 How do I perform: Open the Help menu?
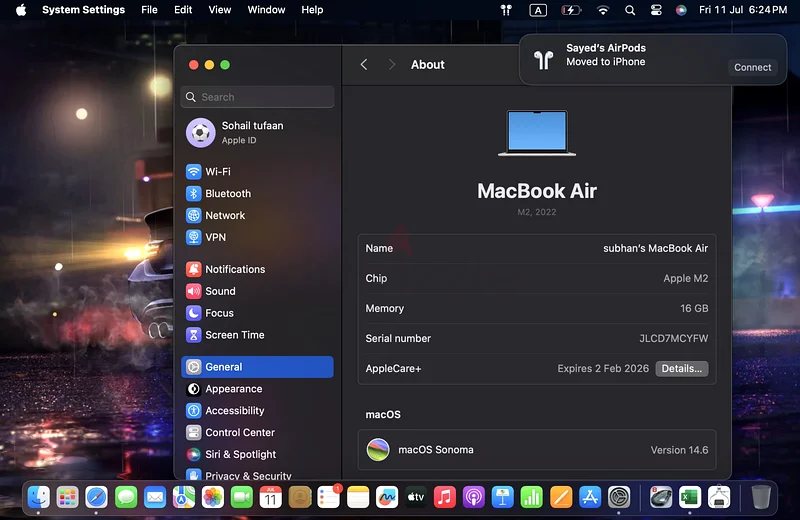click(x=312, y=10)
